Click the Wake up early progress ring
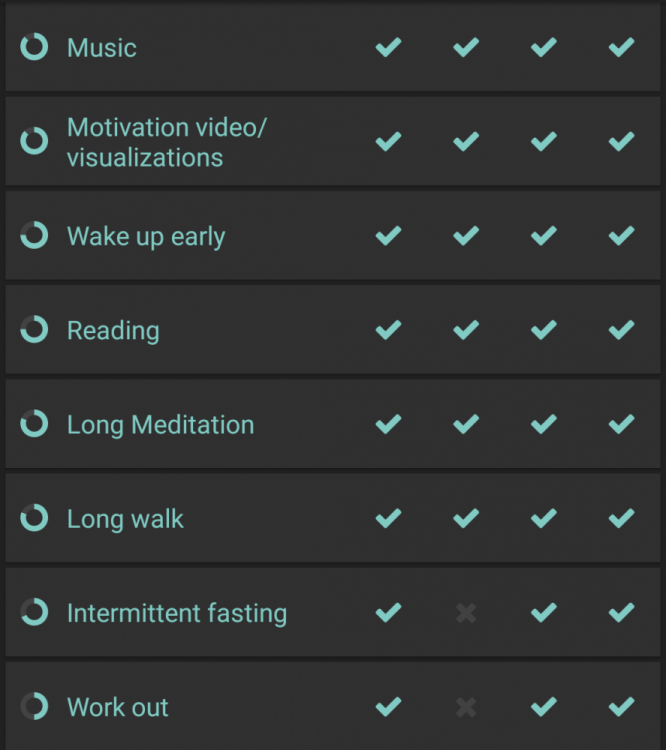Screen dimensions: 666x750 (34, 235)
